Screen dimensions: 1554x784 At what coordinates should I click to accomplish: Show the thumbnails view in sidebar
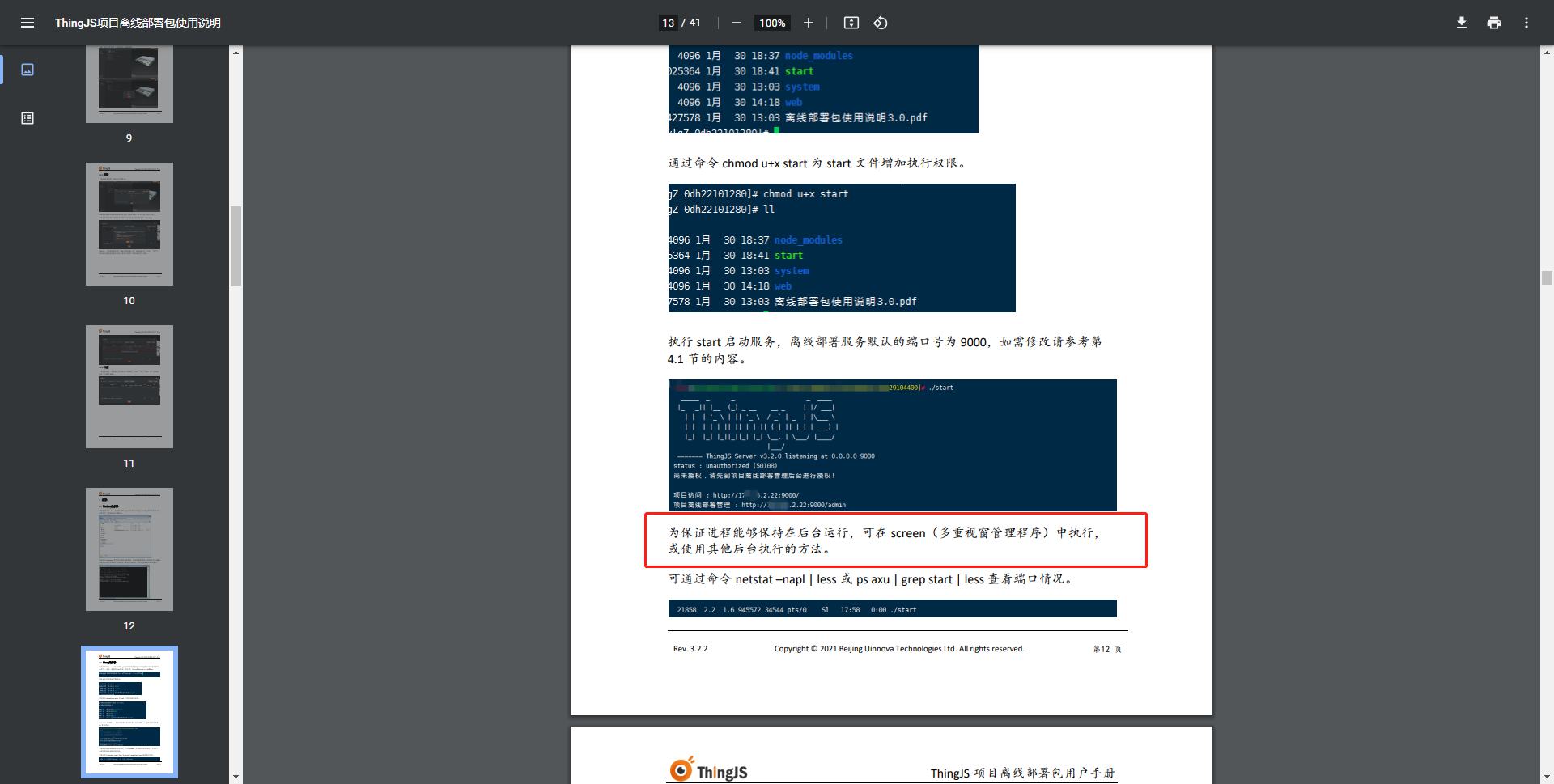point(28,70)
